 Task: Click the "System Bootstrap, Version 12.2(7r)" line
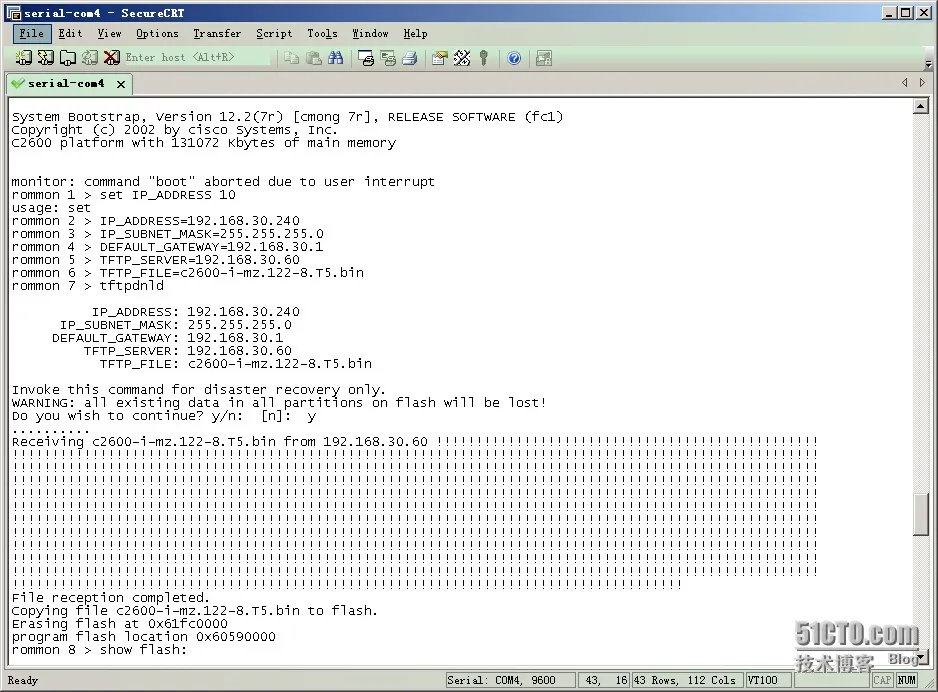point(287,117)
